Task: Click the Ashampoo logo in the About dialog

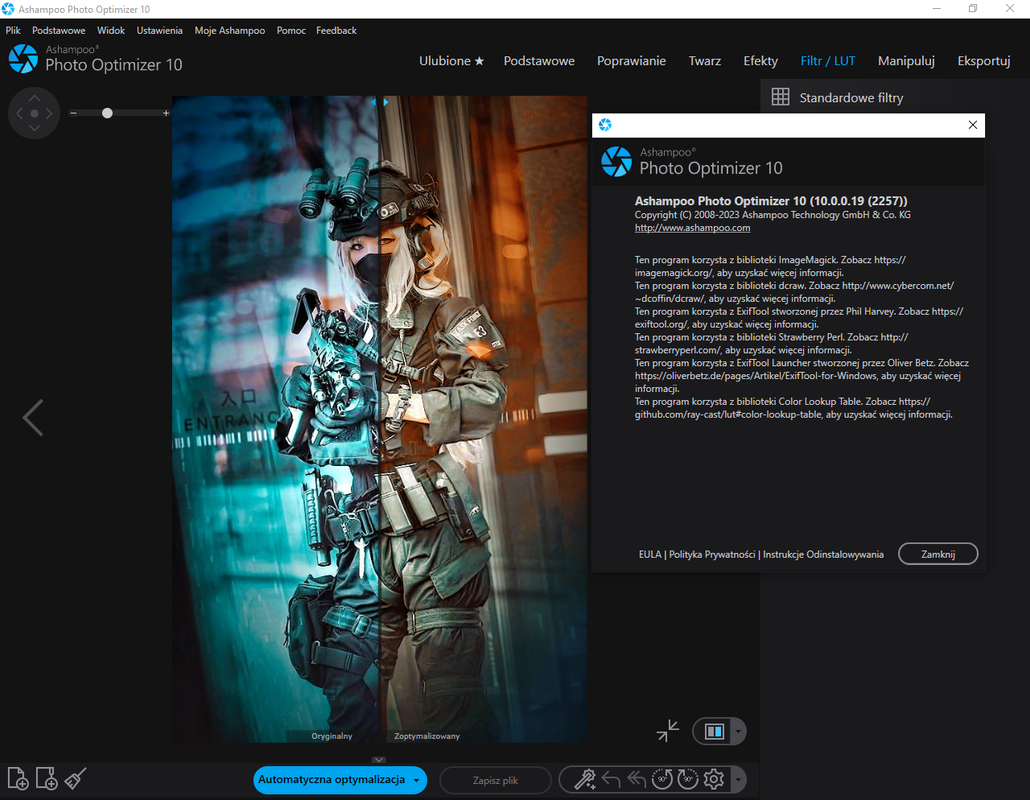Action: pos(616,162)
